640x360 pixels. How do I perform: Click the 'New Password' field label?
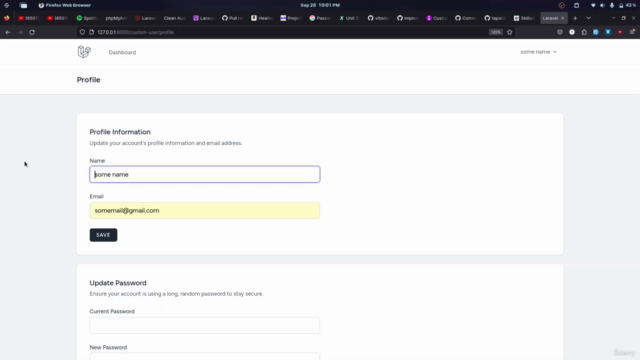[108, 347]
